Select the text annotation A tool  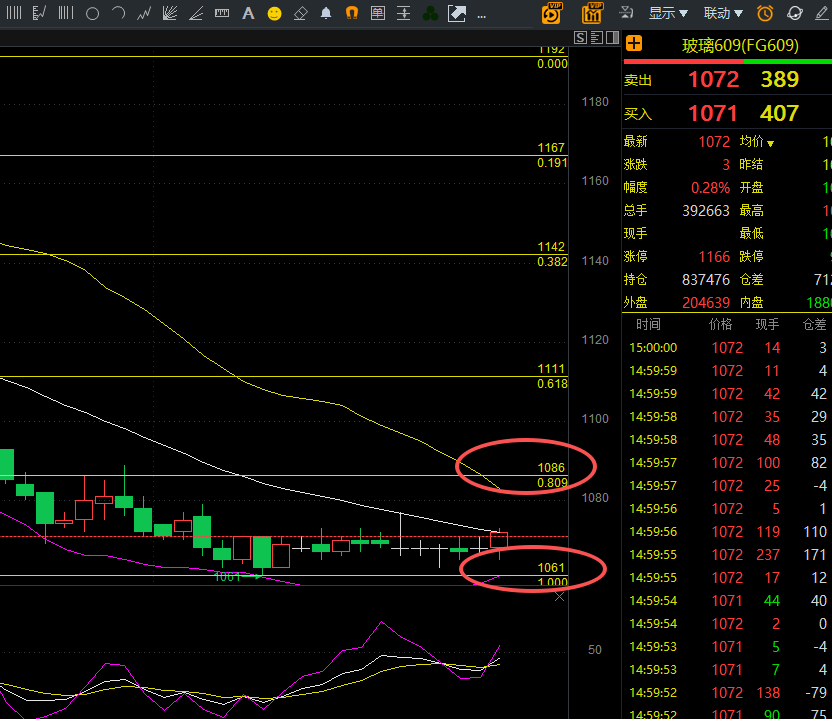[248, 13]
